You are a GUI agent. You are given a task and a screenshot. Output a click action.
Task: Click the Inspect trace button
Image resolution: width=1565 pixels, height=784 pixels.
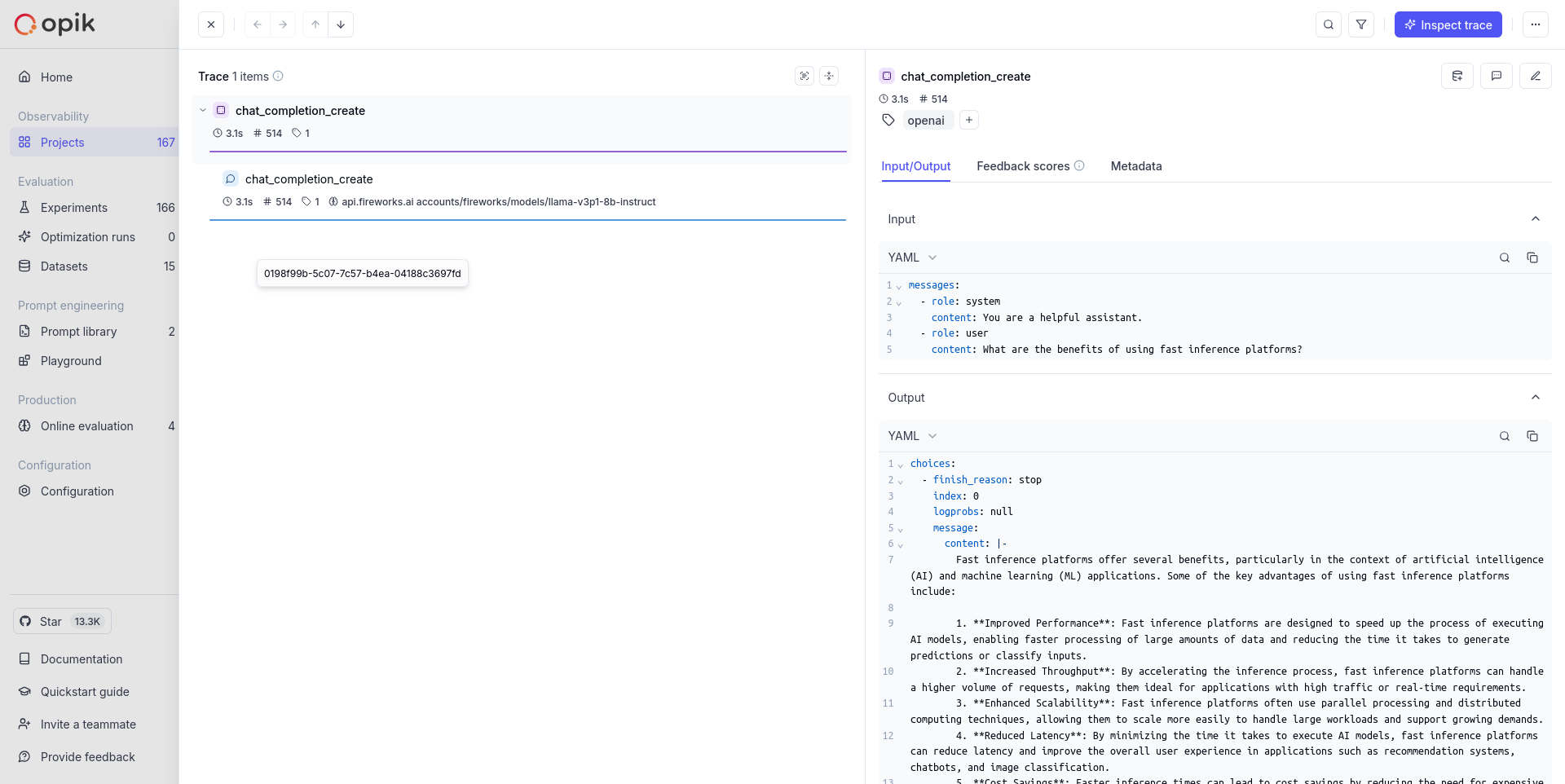pyautogui.click(x=1448, y=24)
